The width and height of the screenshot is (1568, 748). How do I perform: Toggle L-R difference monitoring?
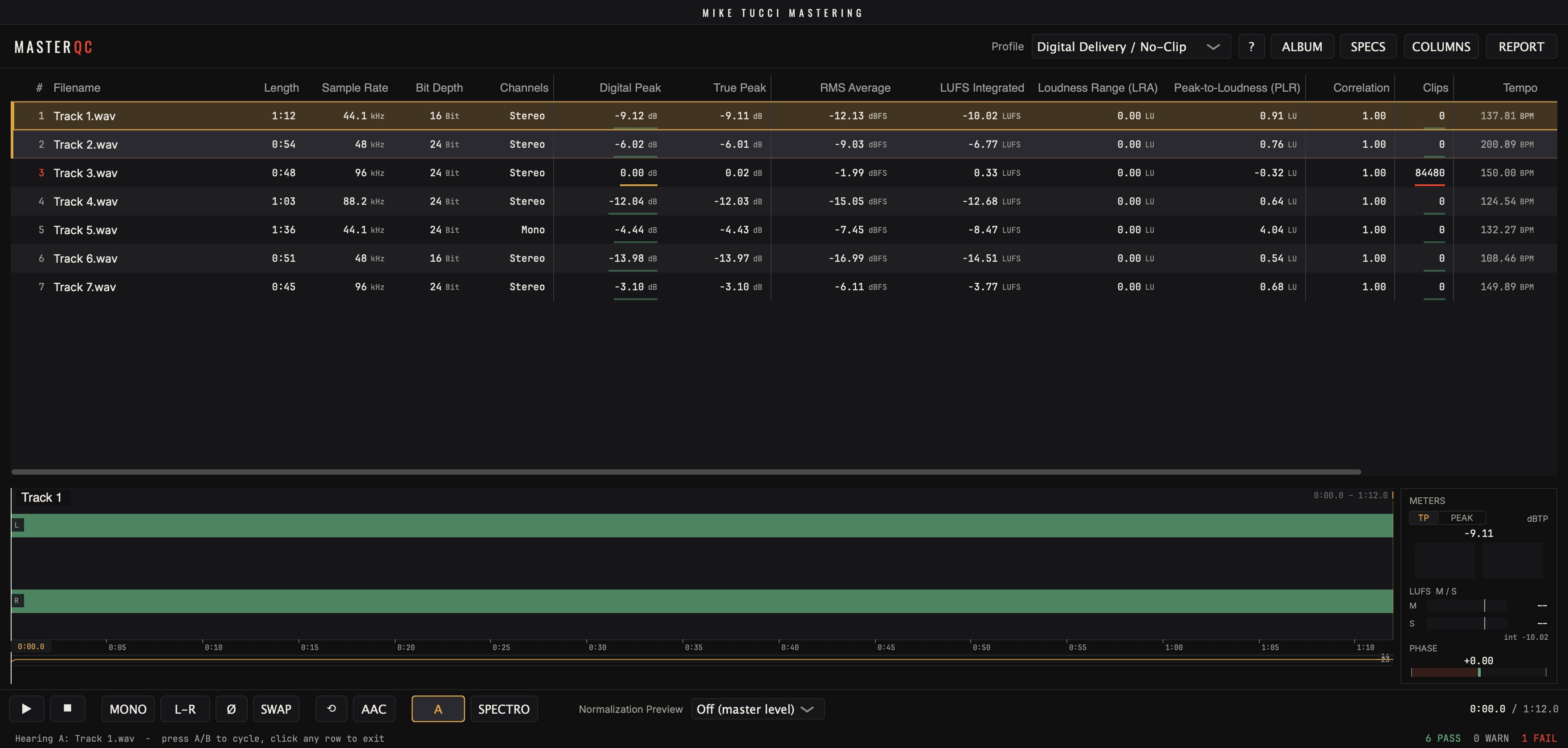click(185, 708)
